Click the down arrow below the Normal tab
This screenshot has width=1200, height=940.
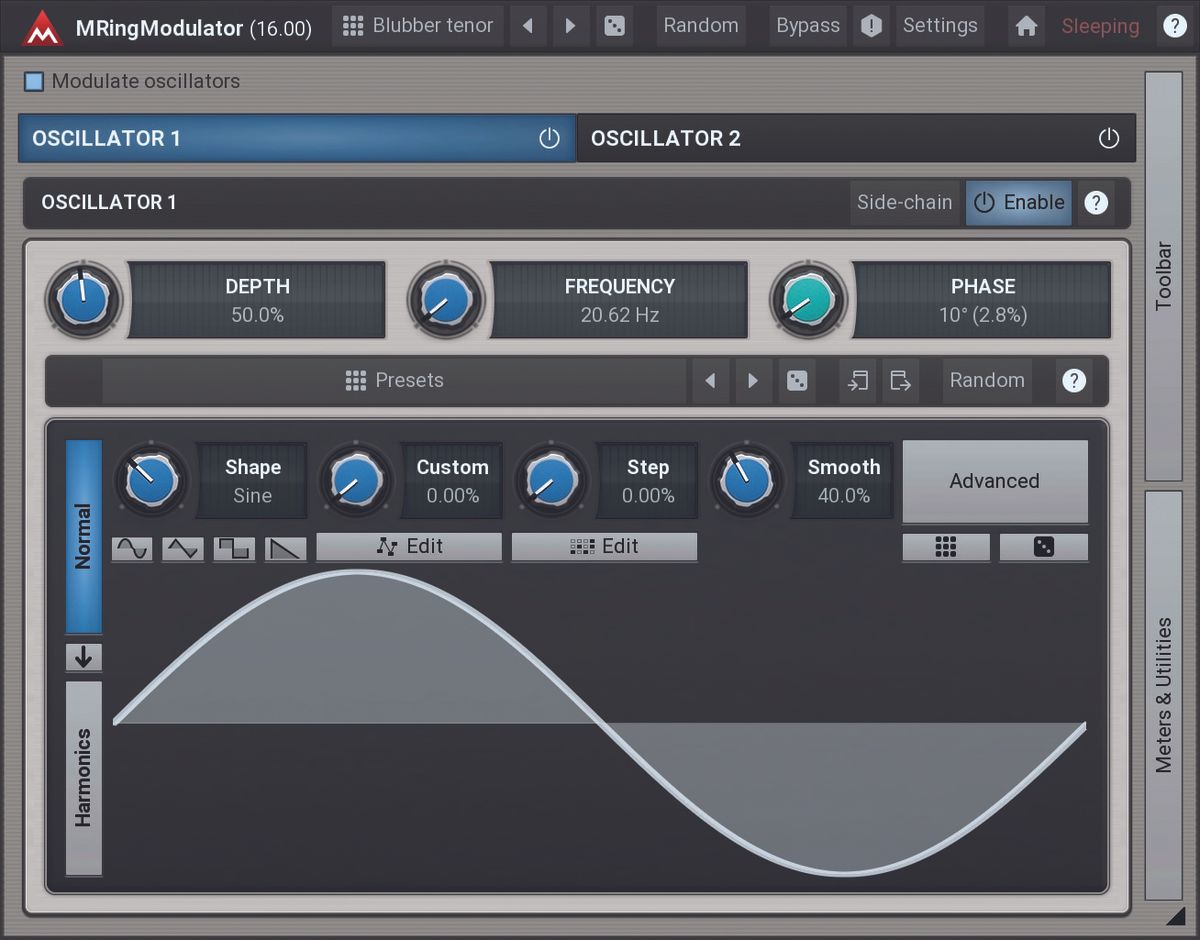coord(84,657)
